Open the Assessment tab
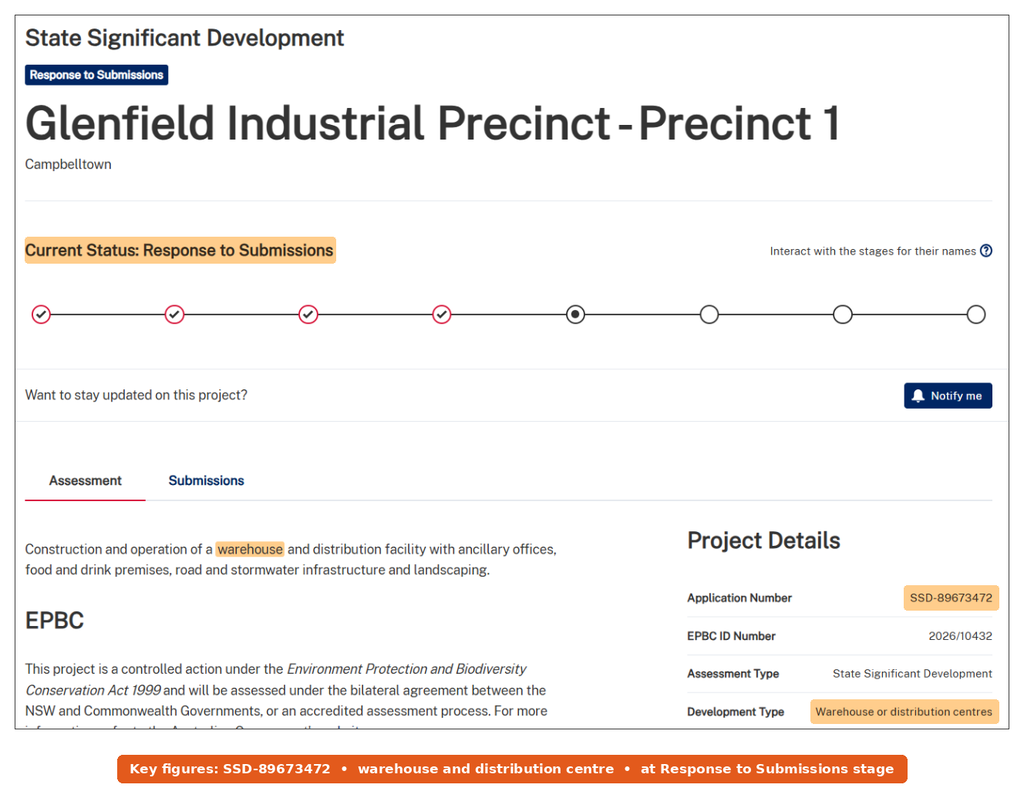This screenshot has height=798, width=1024. [85, 481]
